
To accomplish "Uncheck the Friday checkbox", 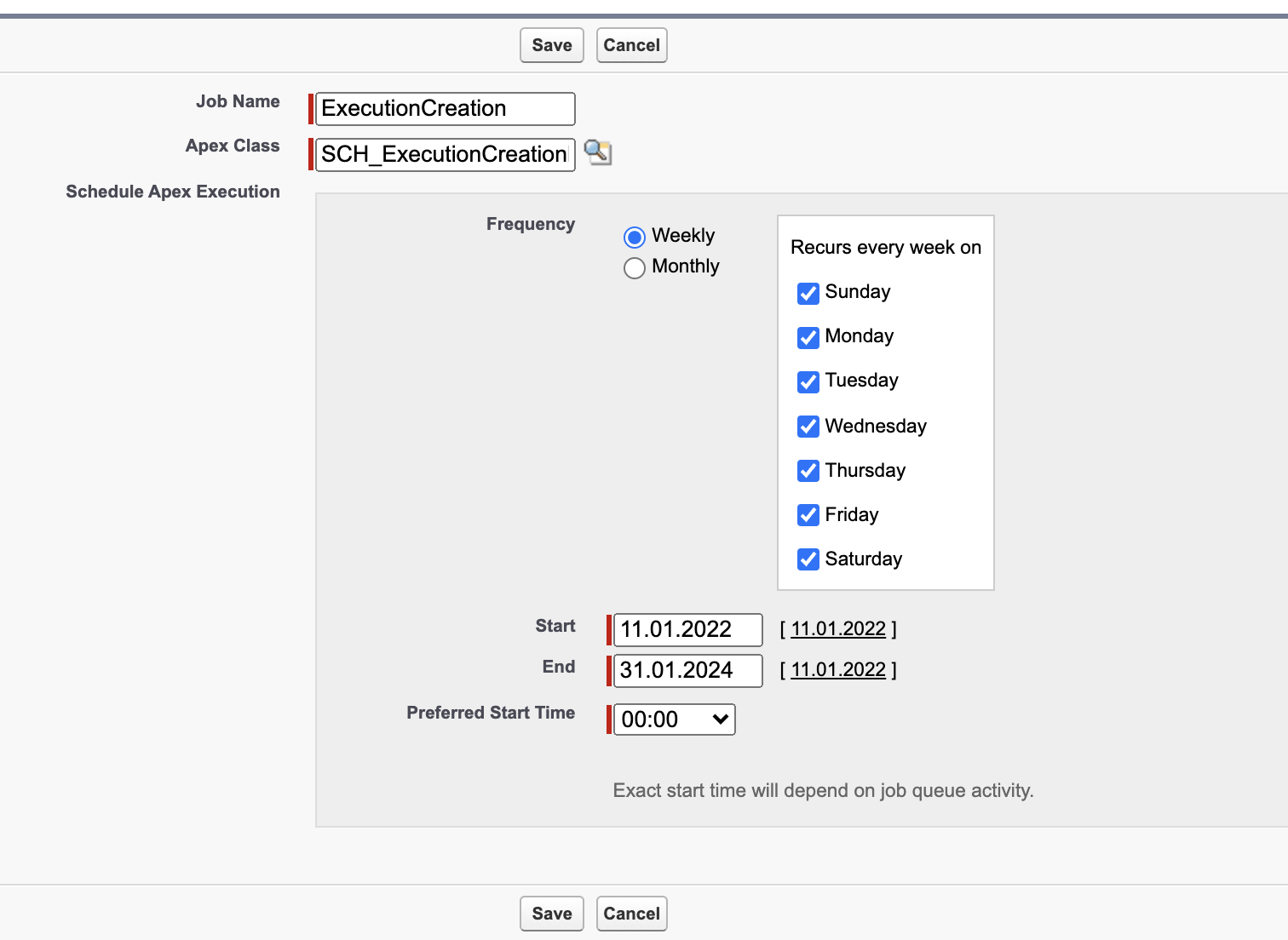I will pos(808,514).
